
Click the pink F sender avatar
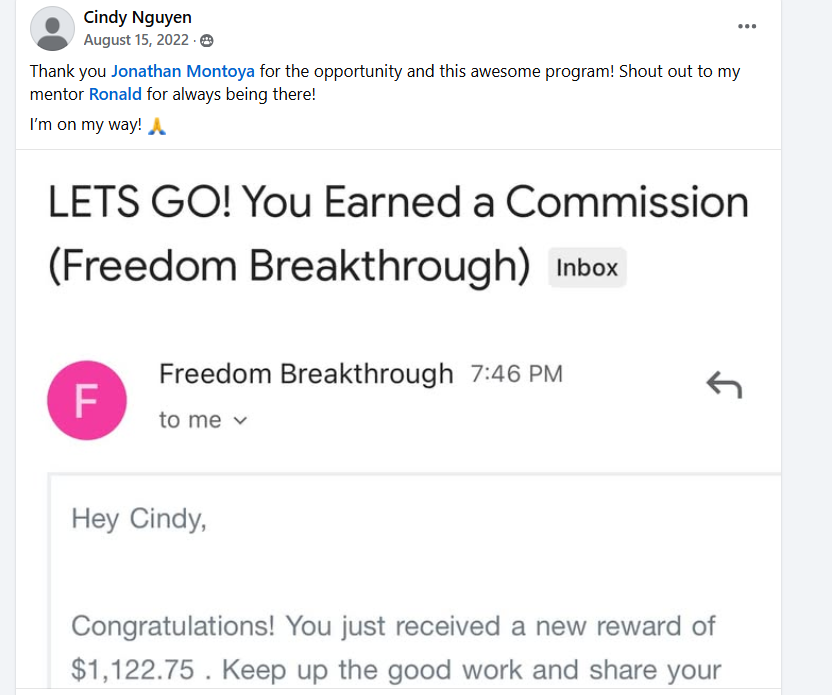coord(87,401)
